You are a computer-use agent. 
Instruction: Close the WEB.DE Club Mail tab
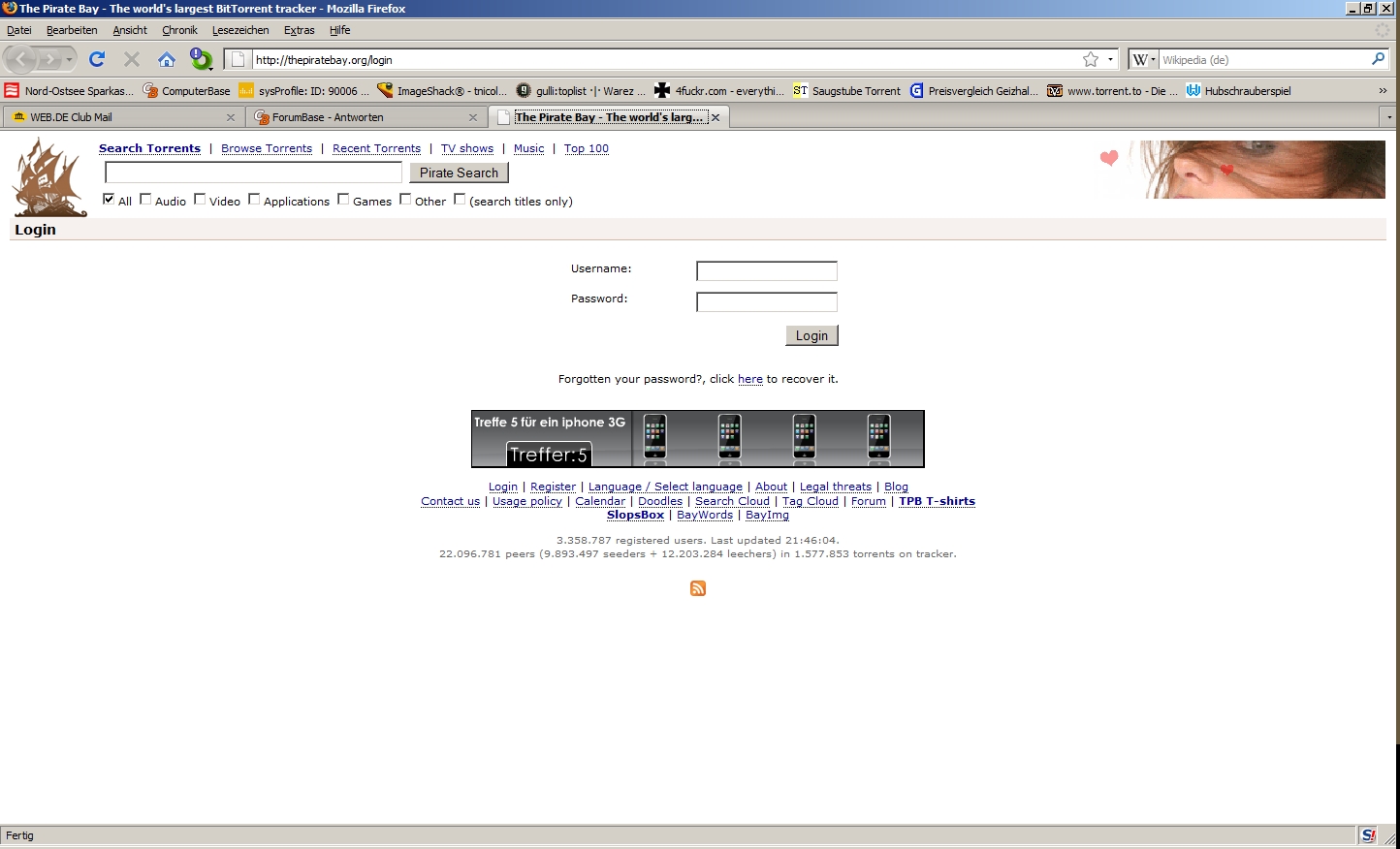tap(231, 117)
